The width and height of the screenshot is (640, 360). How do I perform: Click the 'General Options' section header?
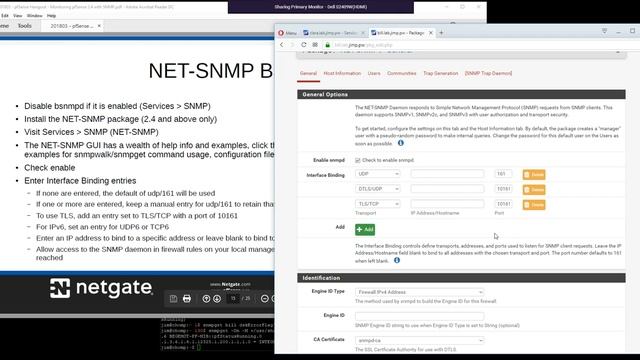(461, 94)
